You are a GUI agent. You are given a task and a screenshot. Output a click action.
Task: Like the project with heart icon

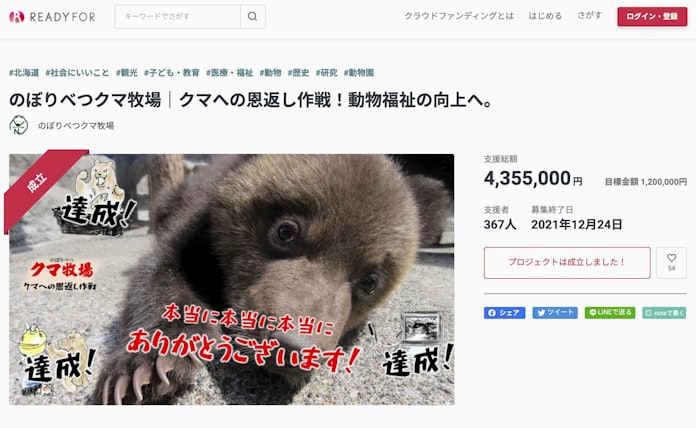pos(671,262)
